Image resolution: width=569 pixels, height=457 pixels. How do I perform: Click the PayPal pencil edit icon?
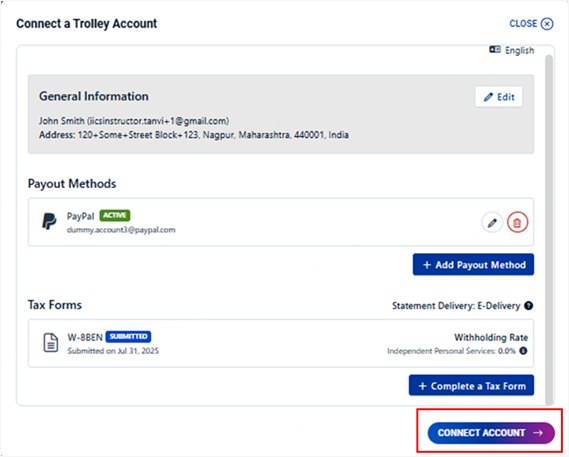(x=492, y=223)
